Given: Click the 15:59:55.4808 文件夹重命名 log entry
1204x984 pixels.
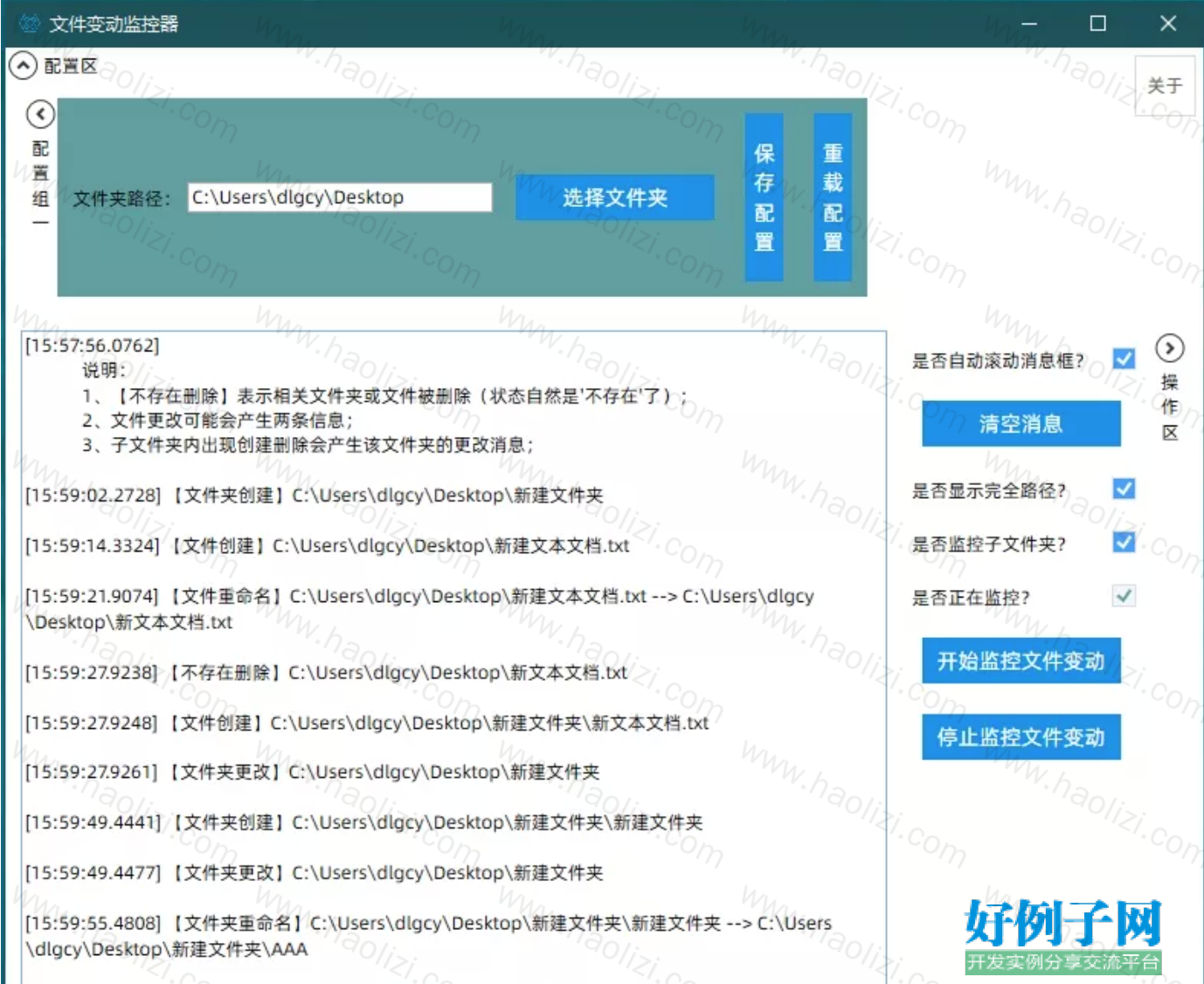Looking at the screenshot, I should (428, 936).
